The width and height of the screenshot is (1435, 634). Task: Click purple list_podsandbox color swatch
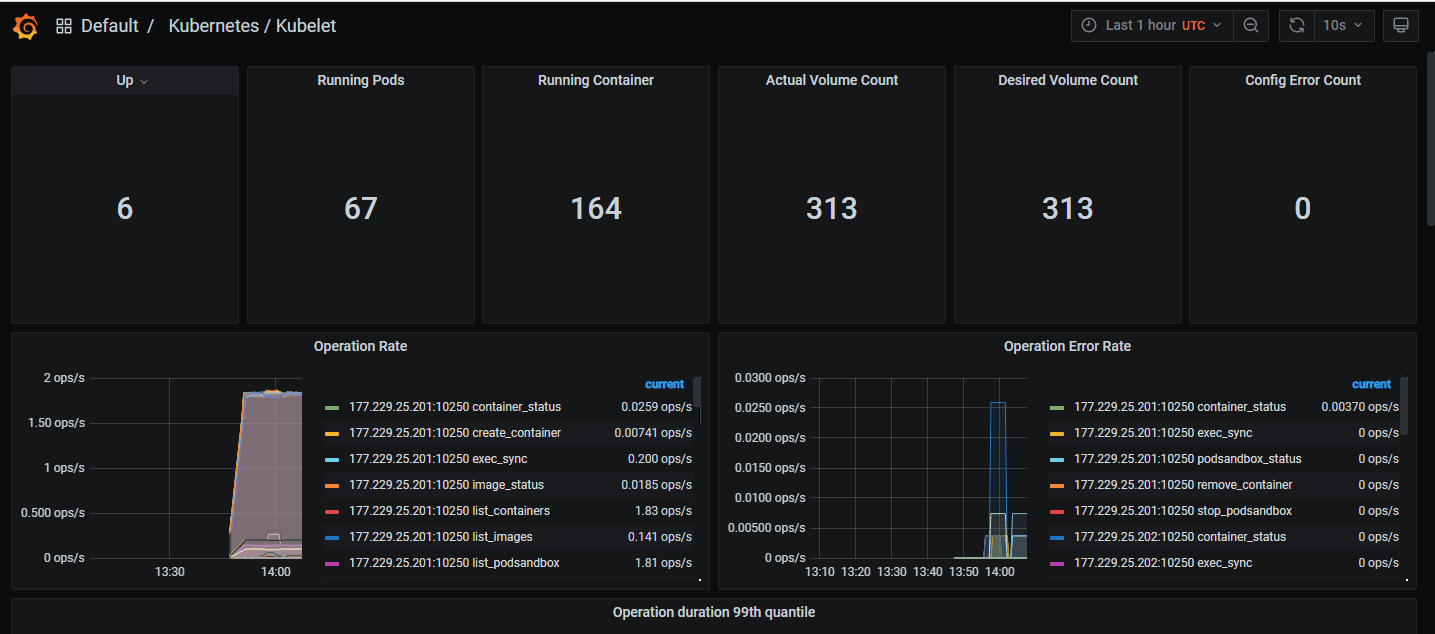point(332,563)
